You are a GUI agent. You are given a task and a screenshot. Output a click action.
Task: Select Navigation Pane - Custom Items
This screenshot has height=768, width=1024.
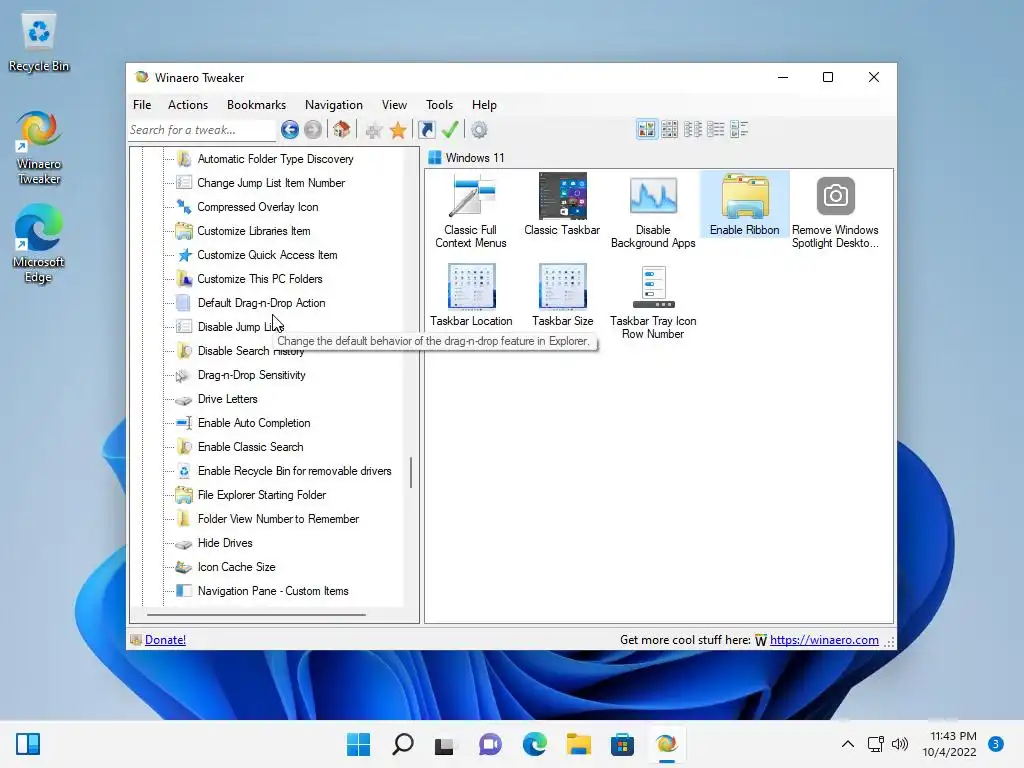coord(273,591)
